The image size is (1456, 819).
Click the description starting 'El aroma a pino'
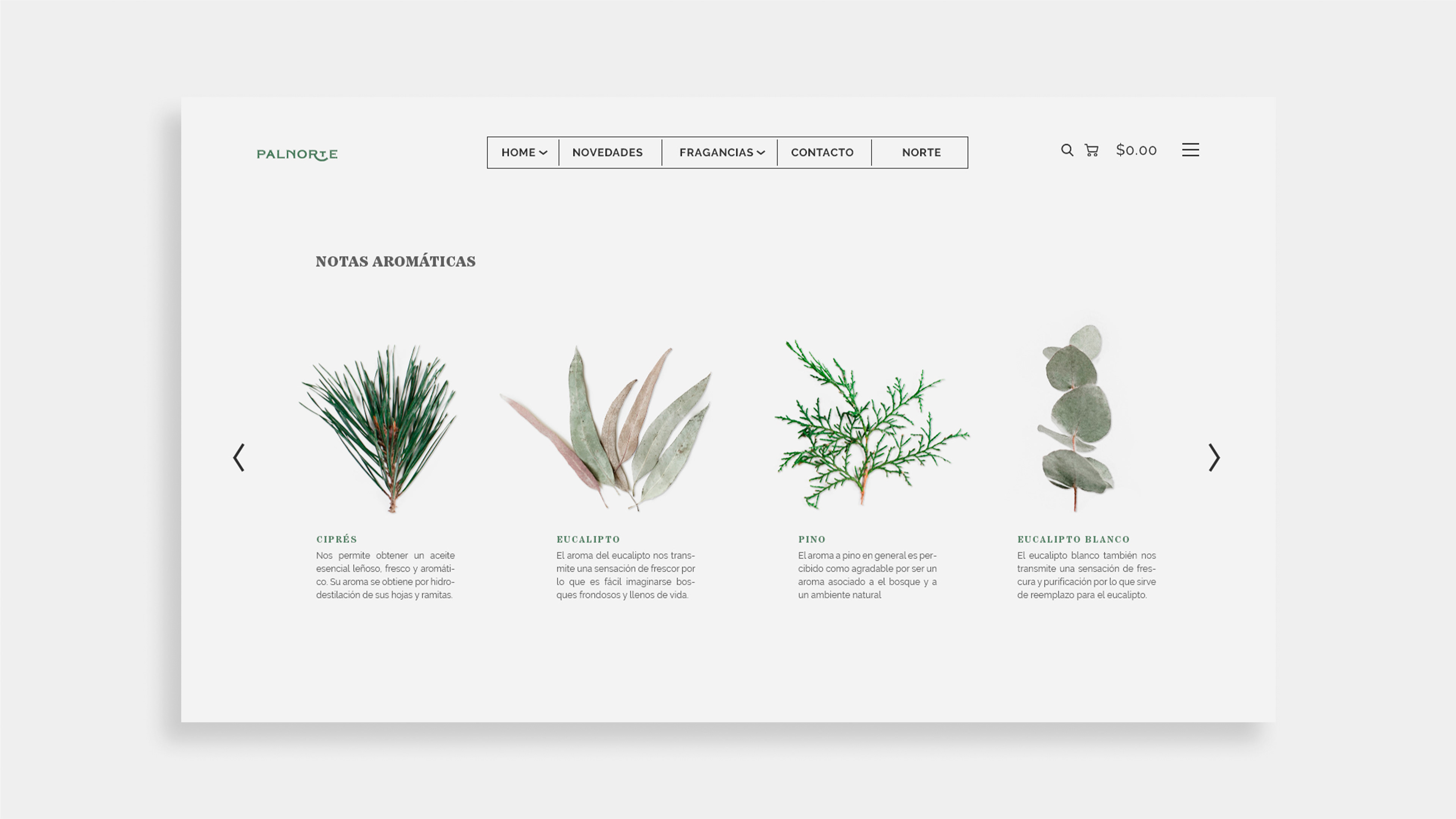click(x=868, y=575)
